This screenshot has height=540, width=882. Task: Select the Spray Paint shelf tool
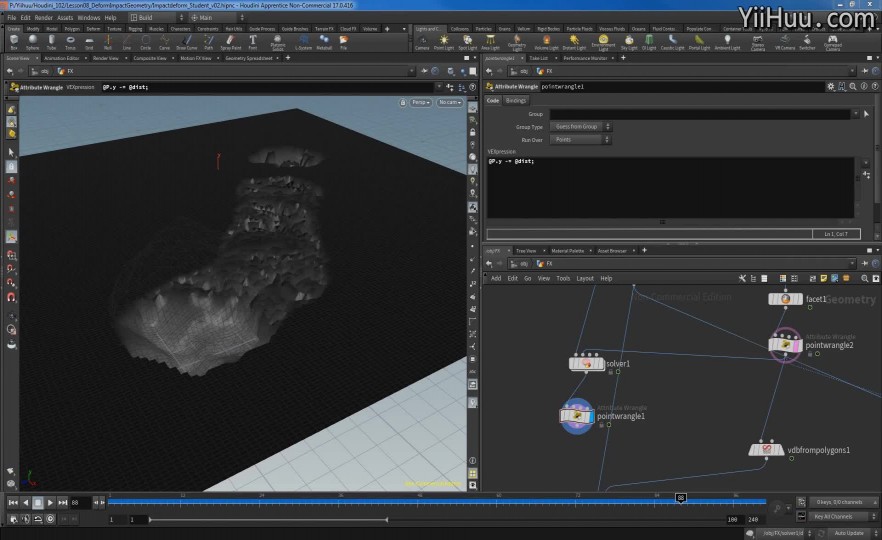(231, 42)
